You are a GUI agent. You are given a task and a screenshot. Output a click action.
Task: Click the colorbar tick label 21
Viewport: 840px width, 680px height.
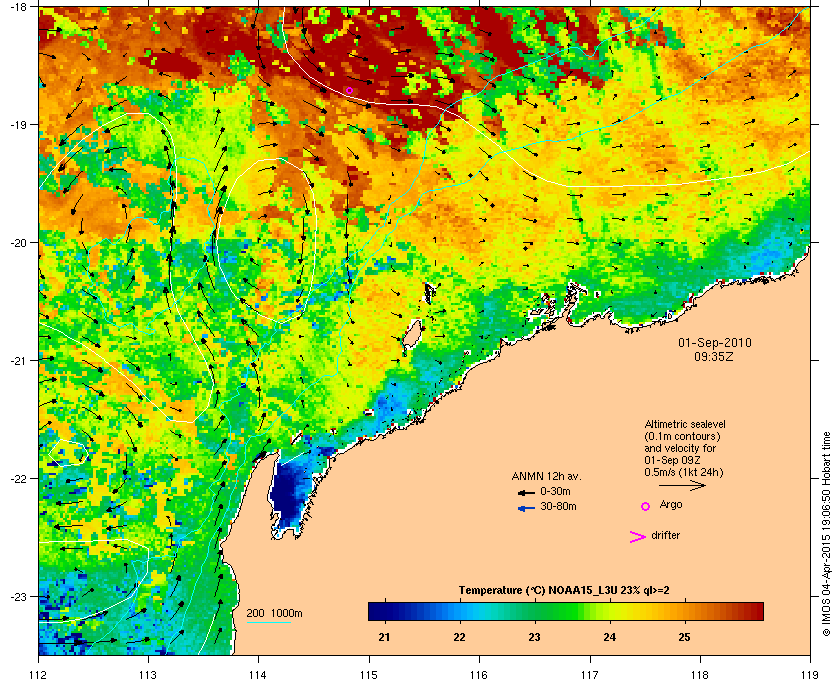click(x=384, y=638)
